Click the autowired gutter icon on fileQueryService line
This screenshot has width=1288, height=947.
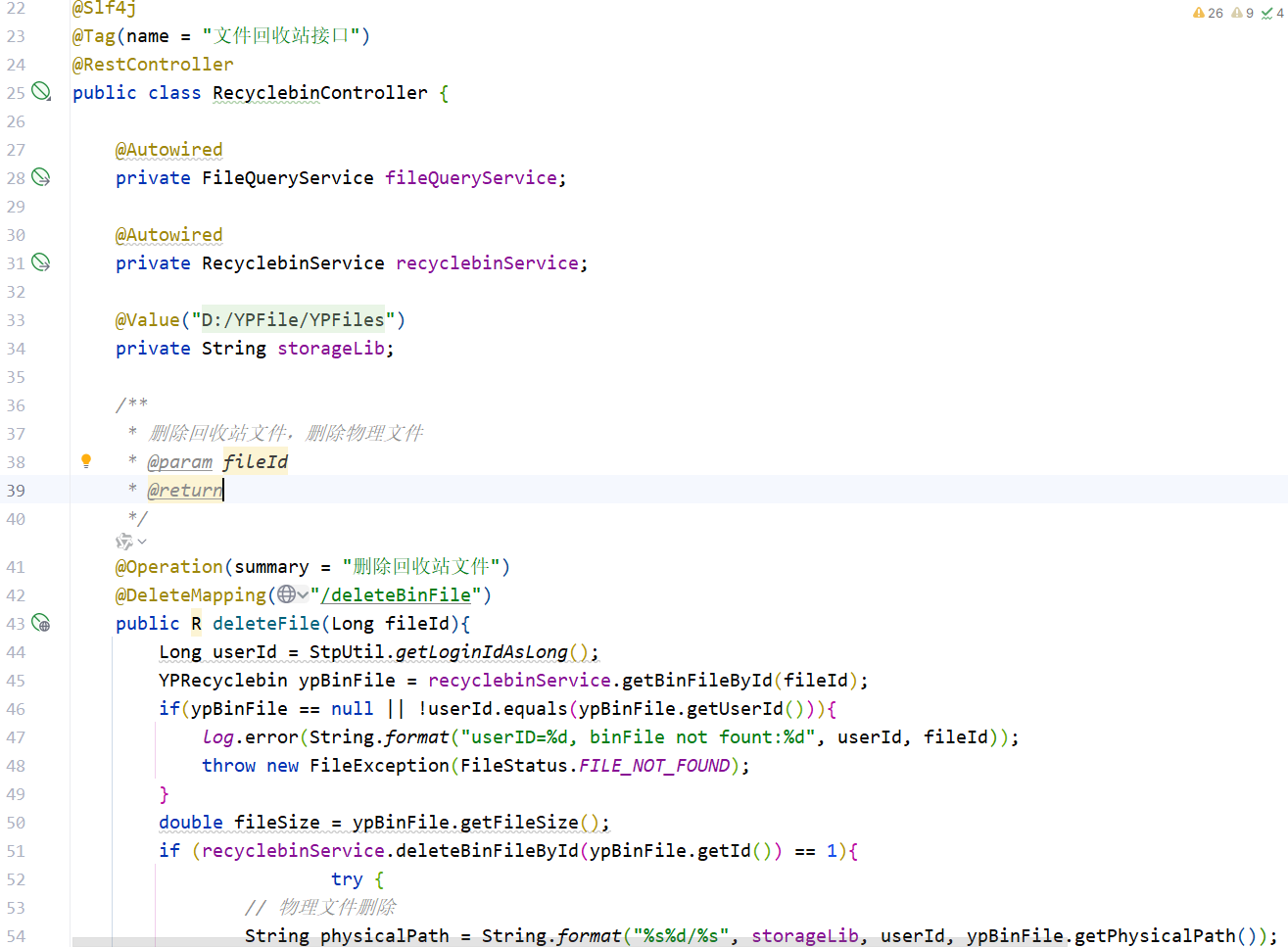(x=41, y=177)
